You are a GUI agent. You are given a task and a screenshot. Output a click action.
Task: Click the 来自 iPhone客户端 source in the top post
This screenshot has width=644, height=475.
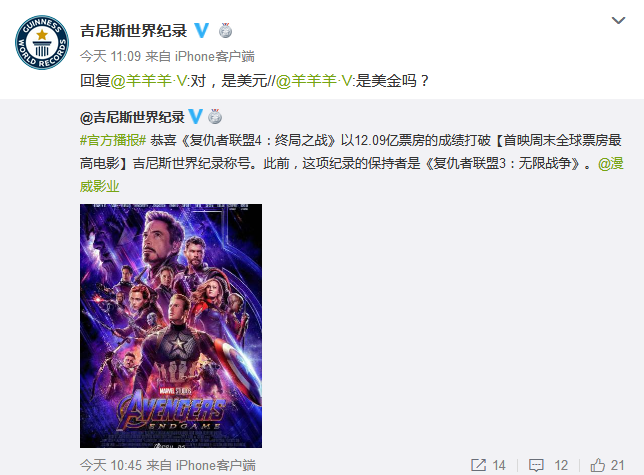(x=200, y=56)
